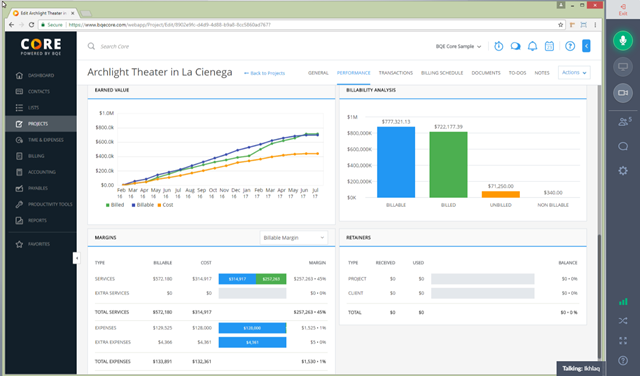Toggle fullscreen in meeting panel
The height and width of the screenshot is (376, 640).
point(623,340)
